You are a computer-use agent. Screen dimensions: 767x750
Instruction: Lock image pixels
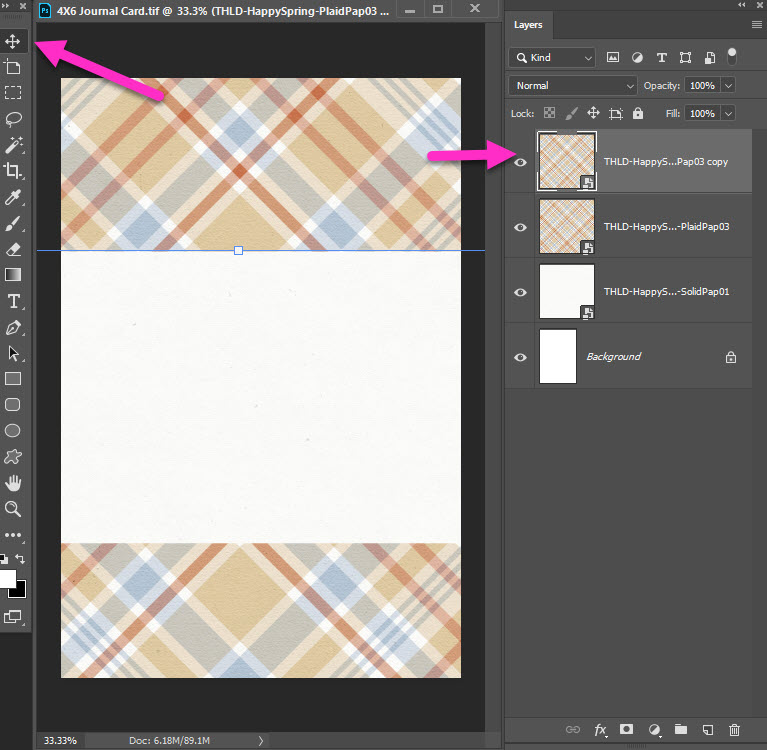click(x=571, y=114)
